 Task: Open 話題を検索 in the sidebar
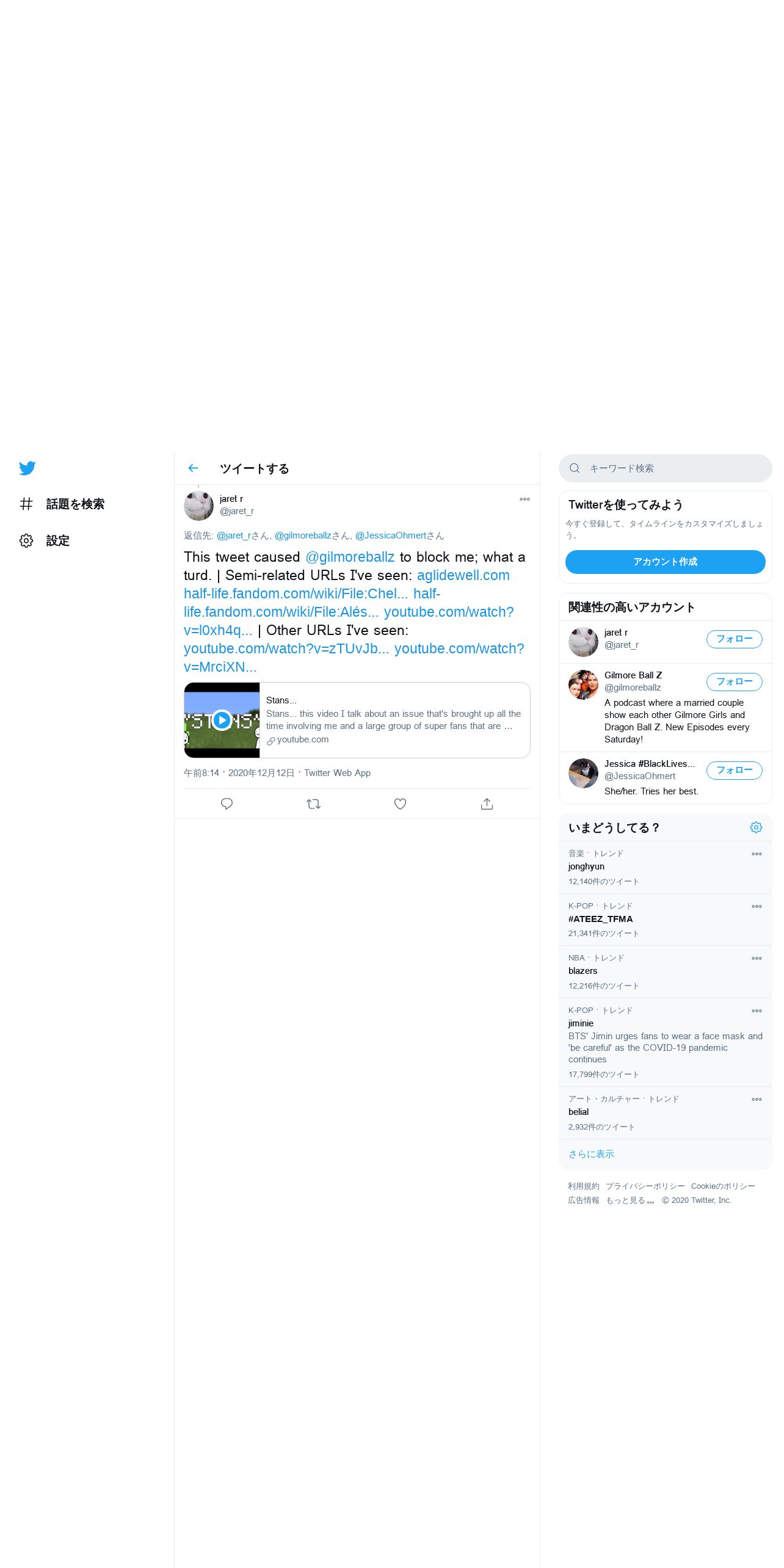[62, 504]
